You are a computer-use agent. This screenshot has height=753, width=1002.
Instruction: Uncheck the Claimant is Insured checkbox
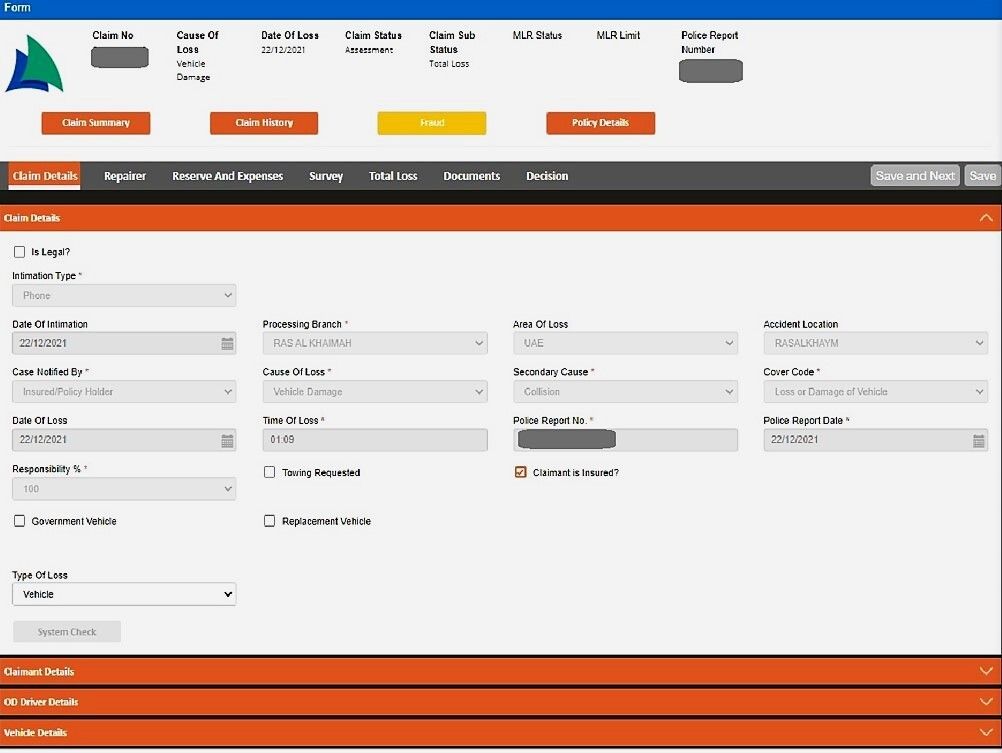click(520, 472)
